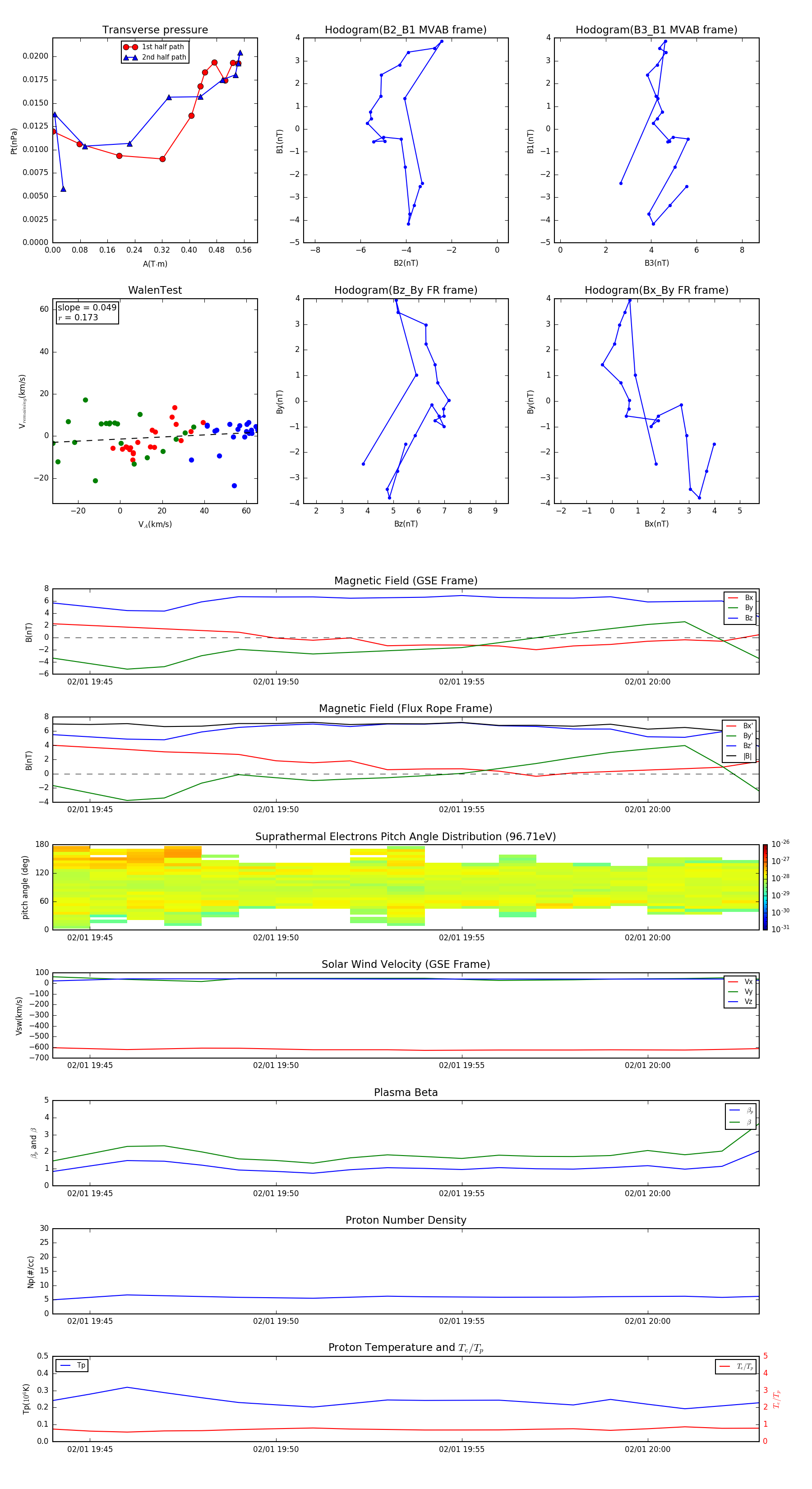Click '02/01 19:45' tick under Proton Temperature plot
Viewport: 812px width, 1489px height.
click(90, 1449)
